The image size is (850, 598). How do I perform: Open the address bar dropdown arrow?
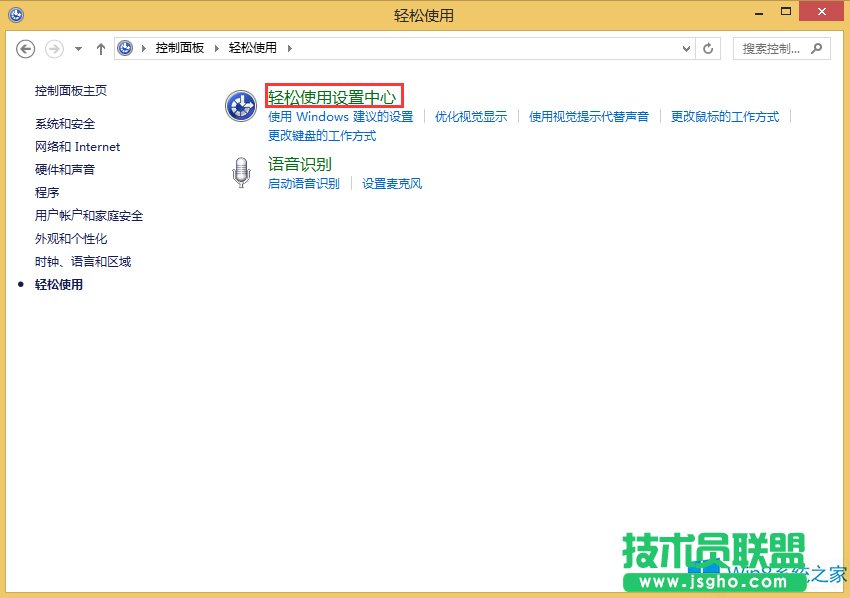(x=685, y=48)
